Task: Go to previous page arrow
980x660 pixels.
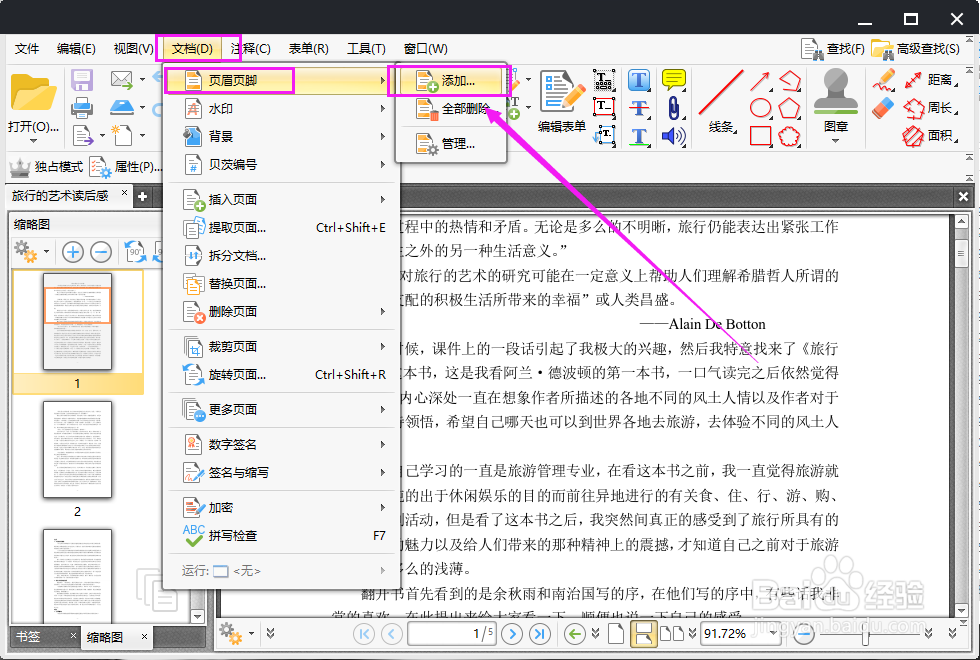Action: [392, 634]
